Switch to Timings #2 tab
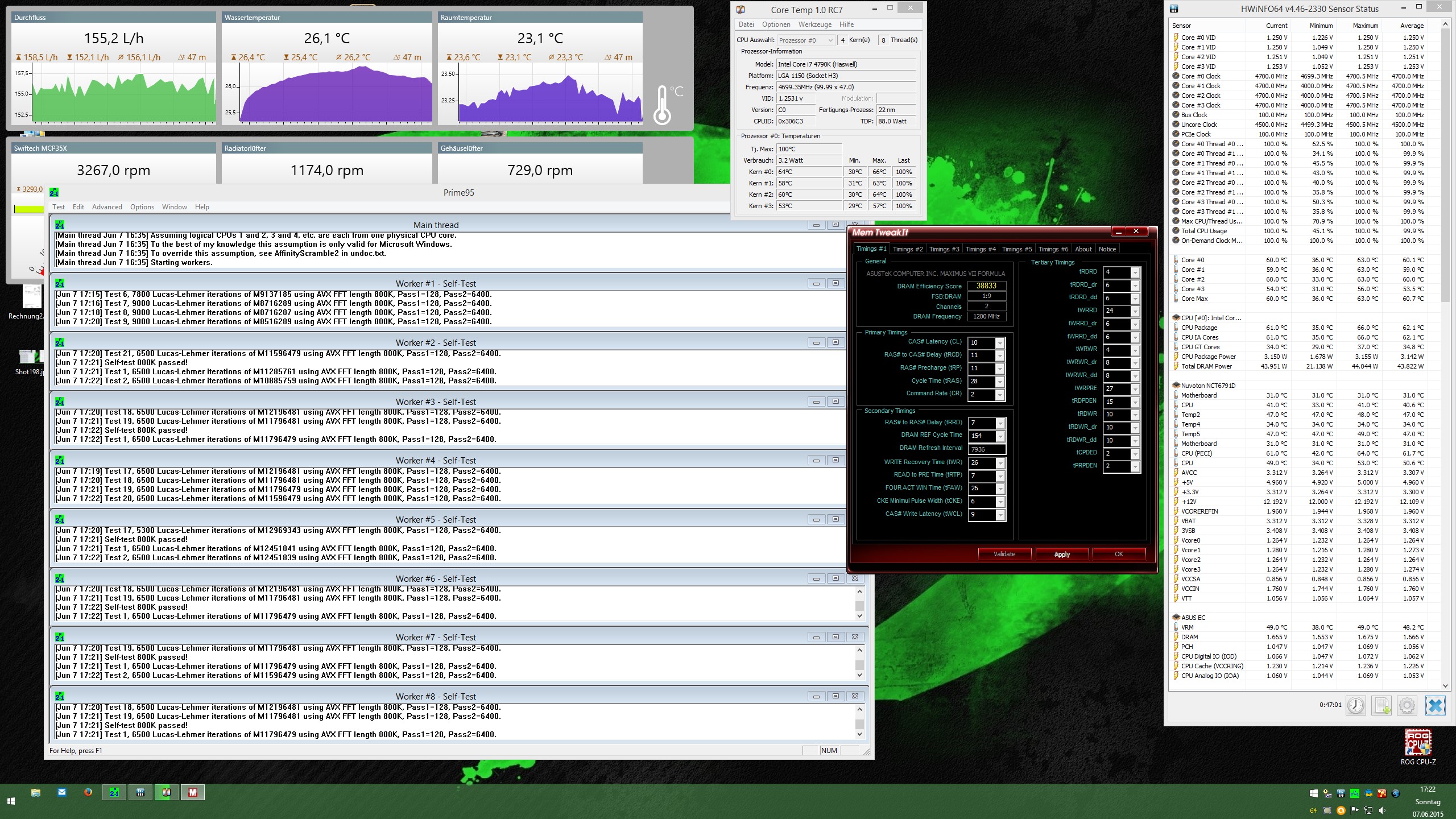Viewport: 1456px width, 819px height. click(908, 249)
